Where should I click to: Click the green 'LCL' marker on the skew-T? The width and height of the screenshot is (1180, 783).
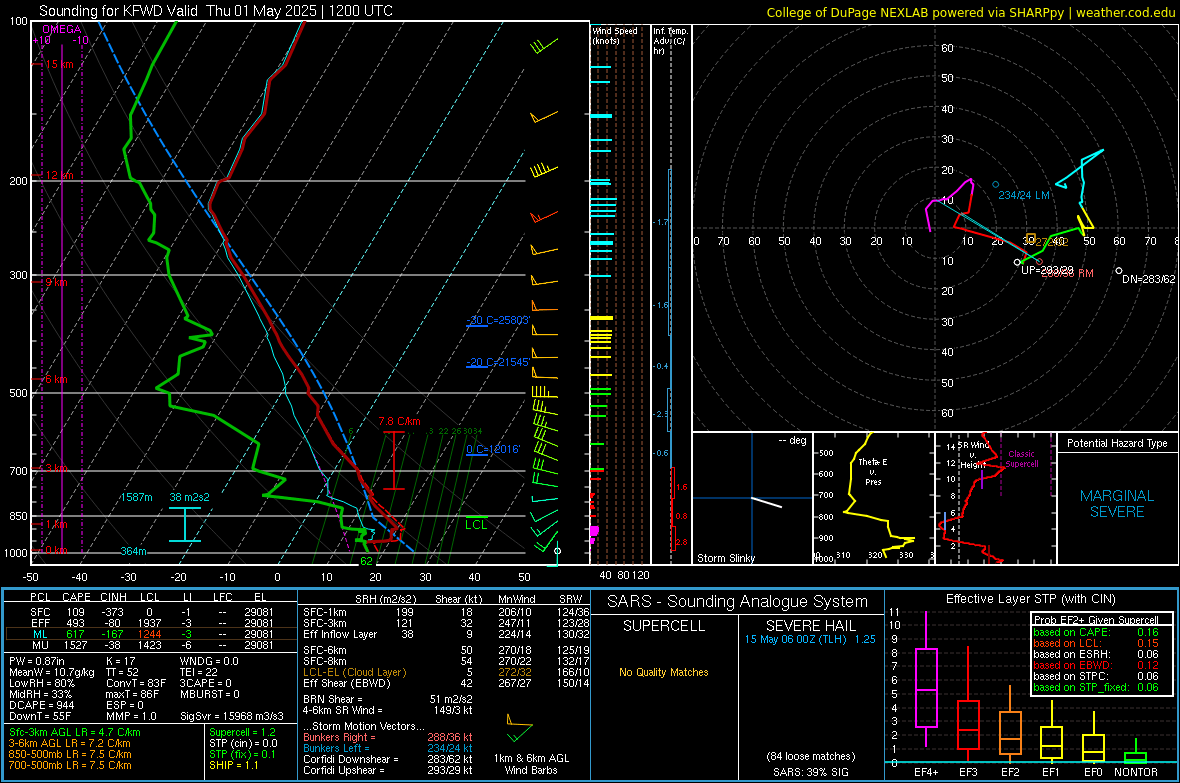click(x=476, y=525)
